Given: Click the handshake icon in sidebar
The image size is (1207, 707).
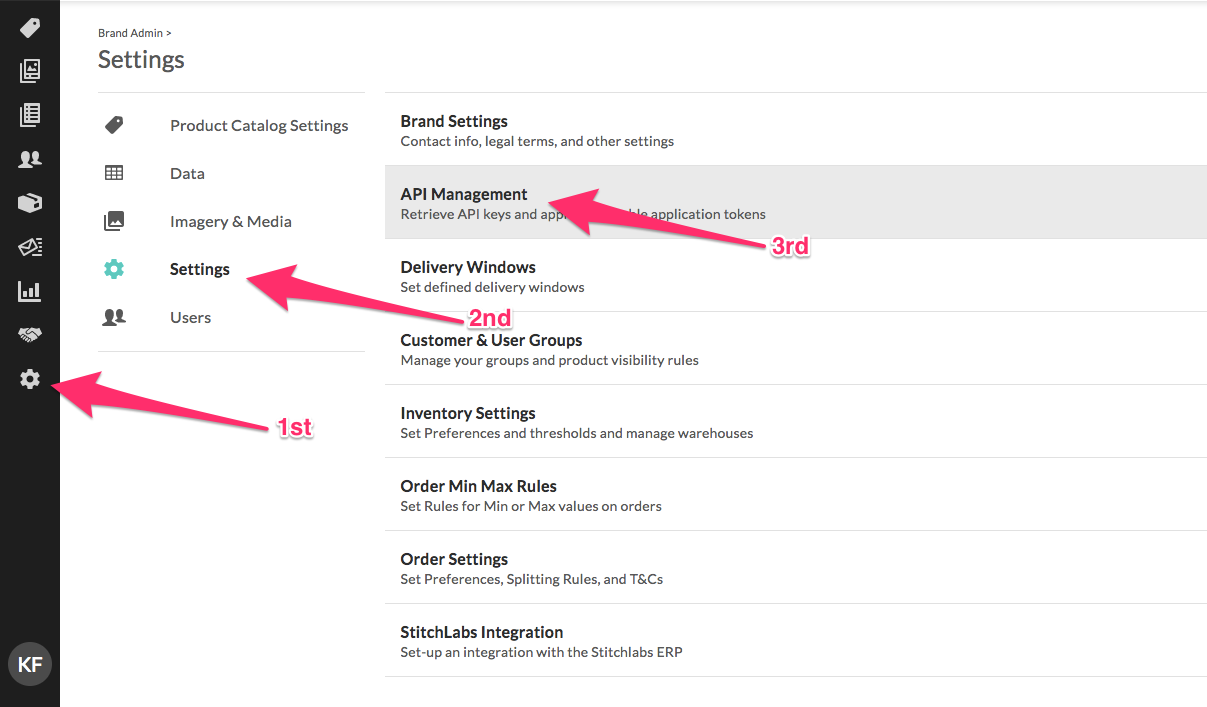Looking at the screenshot, I should 30,335.
